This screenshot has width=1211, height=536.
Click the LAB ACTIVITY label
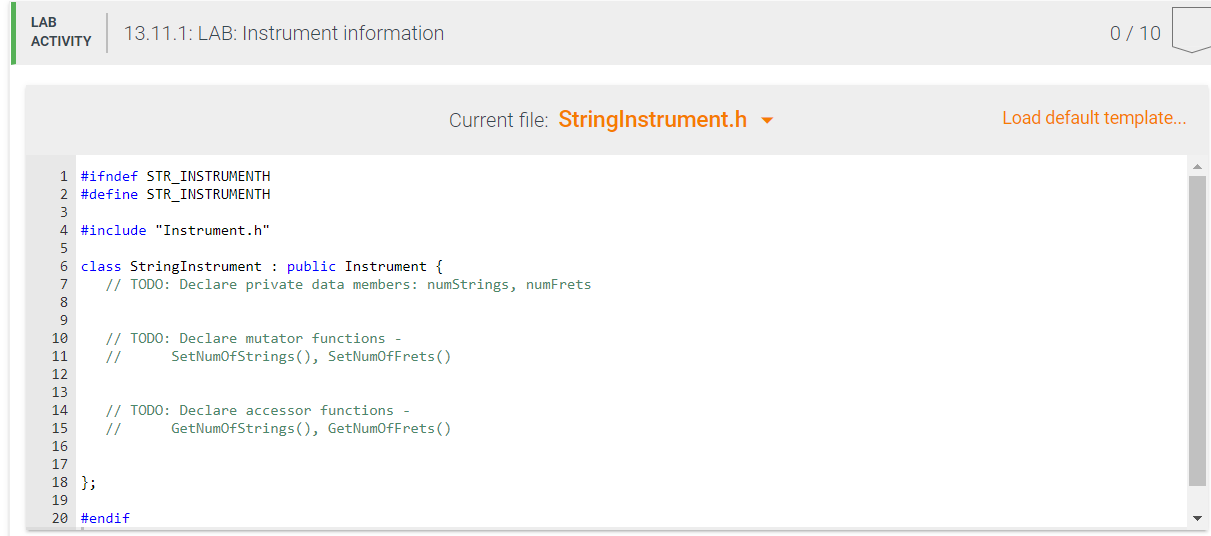point(61,32)
